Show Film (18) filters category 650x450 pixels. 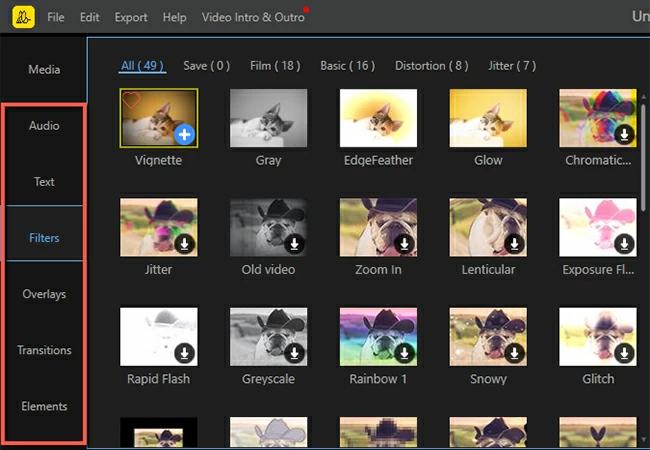tap(275, 66)
